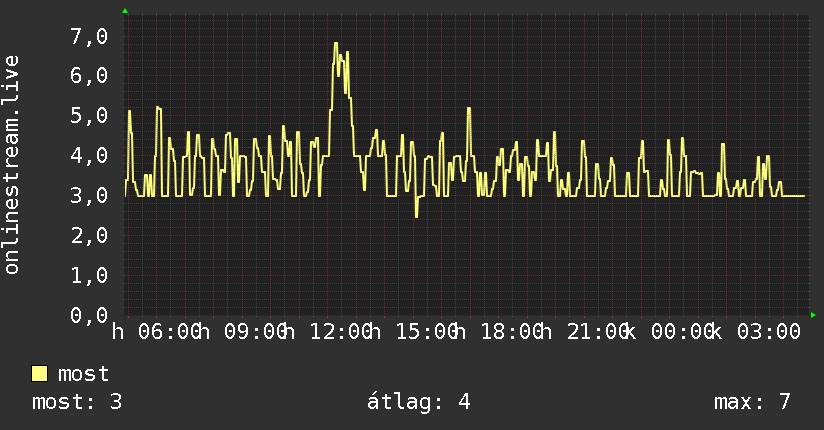Screen dimensions: 824x430
Task: Select the 'most: 3' current value text
Action: pos(77,402)
